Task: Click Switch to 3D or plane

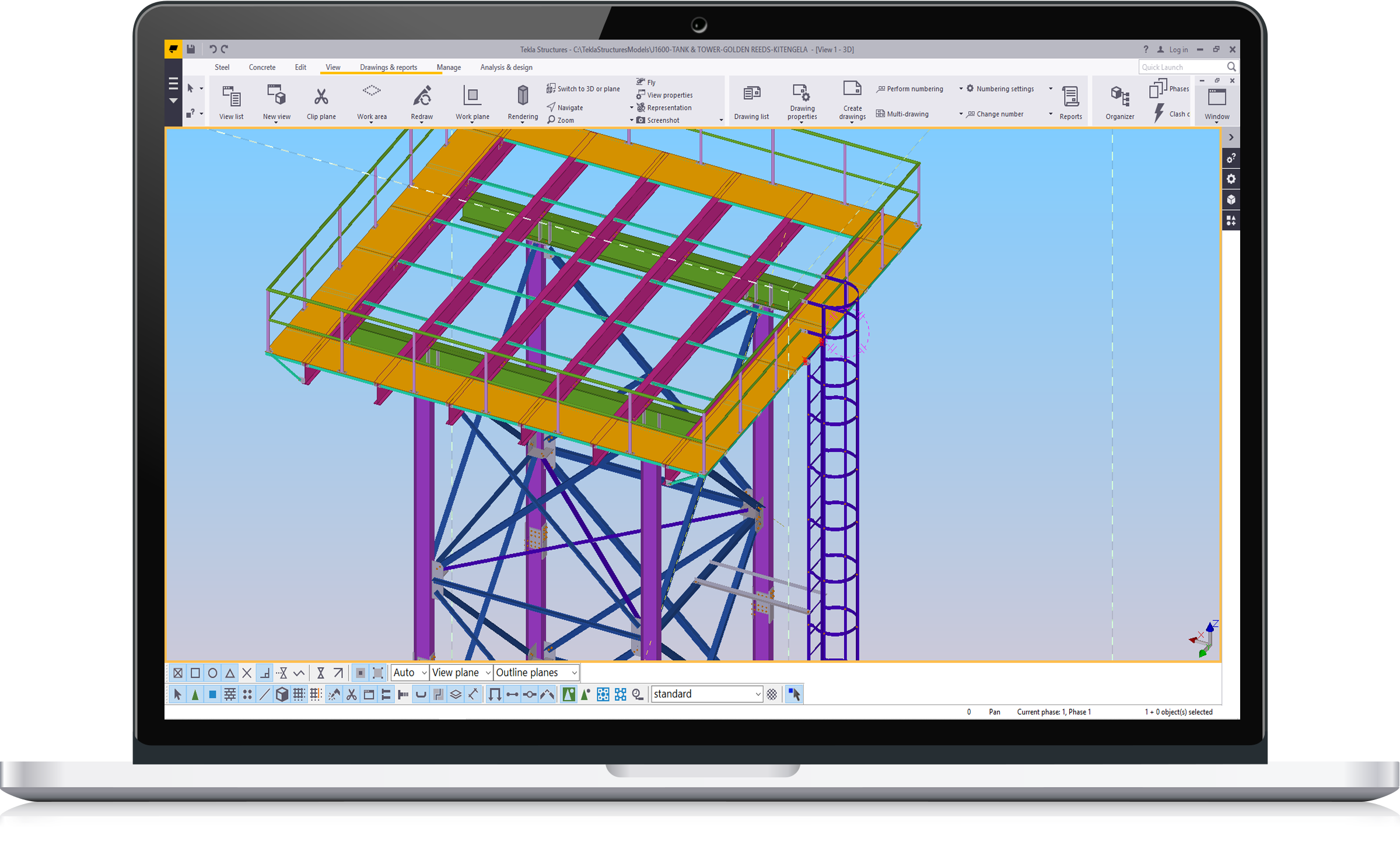Action: 587,89
